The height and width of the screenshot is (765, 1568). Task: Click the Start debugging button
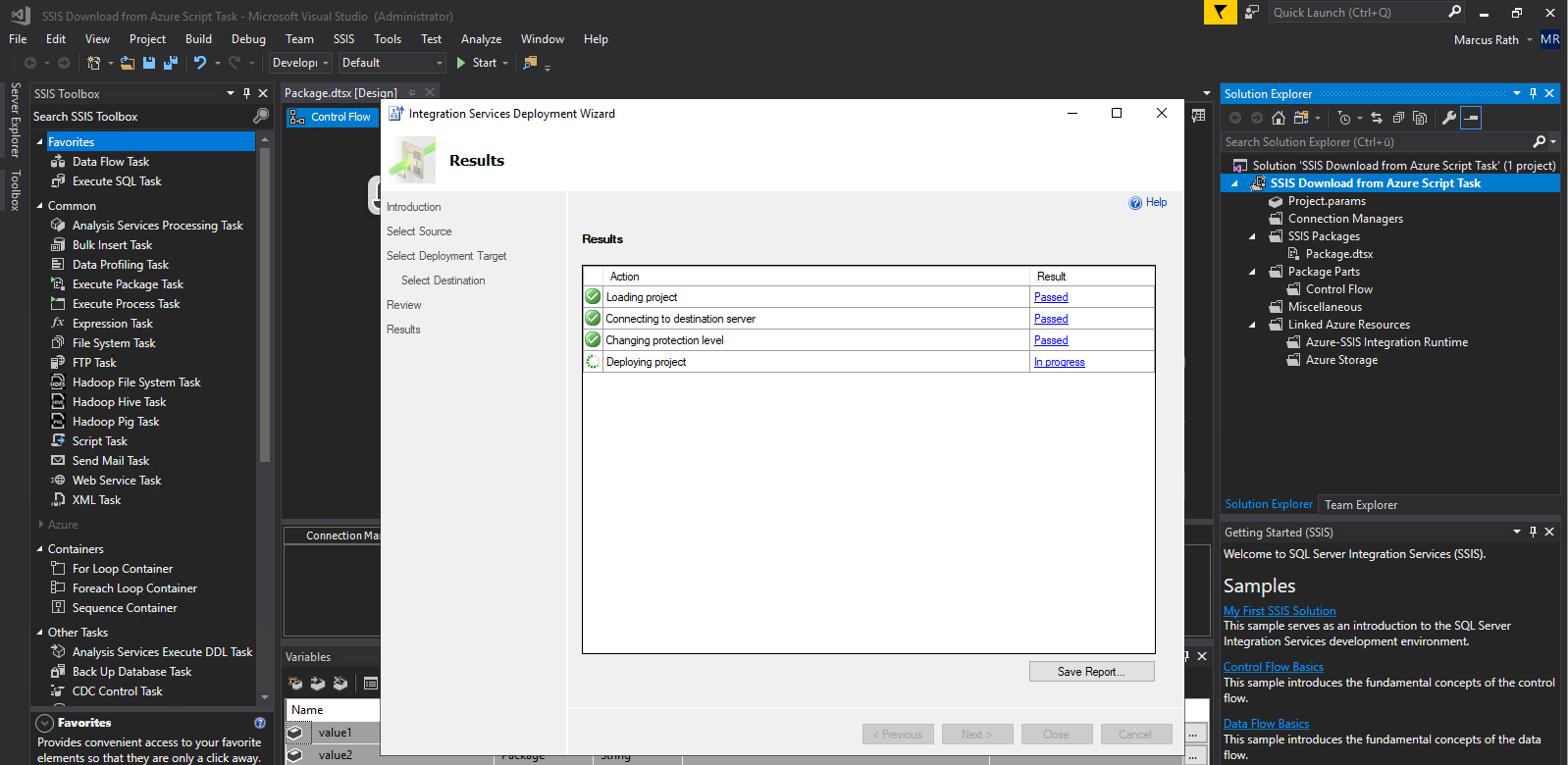pyautogui.click(x=477, y=63)
